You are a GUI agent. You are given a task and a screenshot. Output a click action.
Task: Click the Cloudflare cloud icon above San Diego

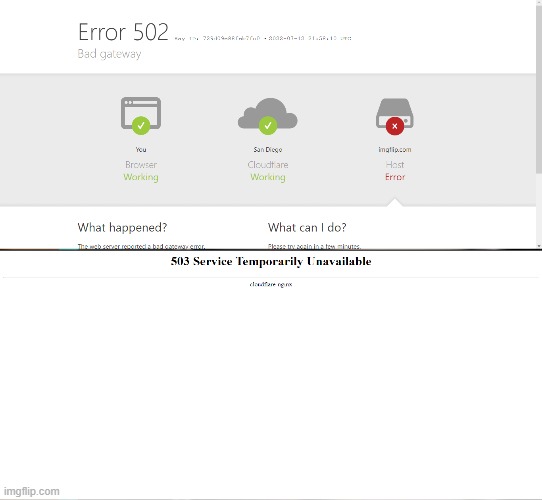click(268, 116)
